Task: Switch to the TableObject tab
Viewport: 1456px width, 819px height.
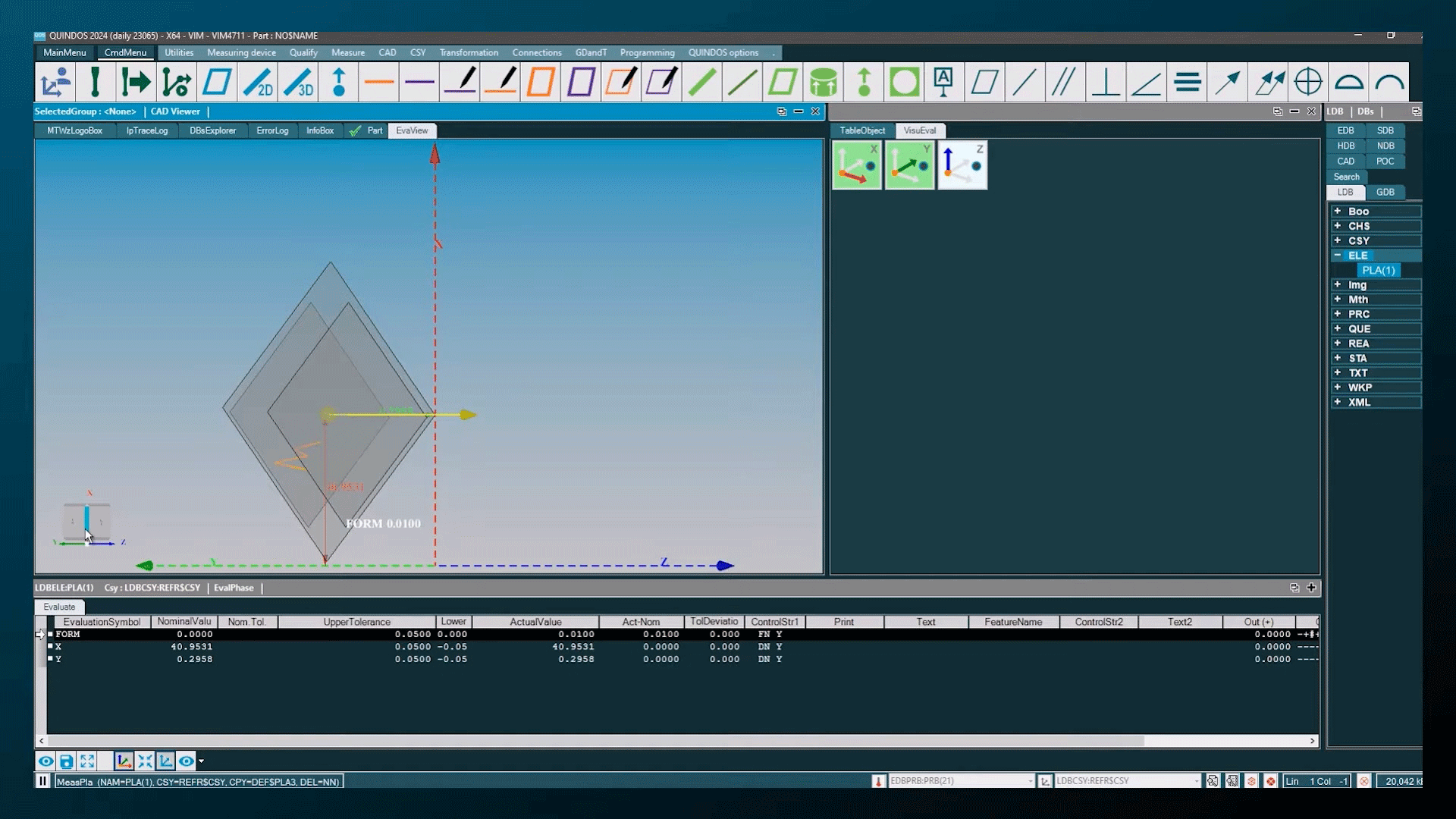Action: [861, 130]
